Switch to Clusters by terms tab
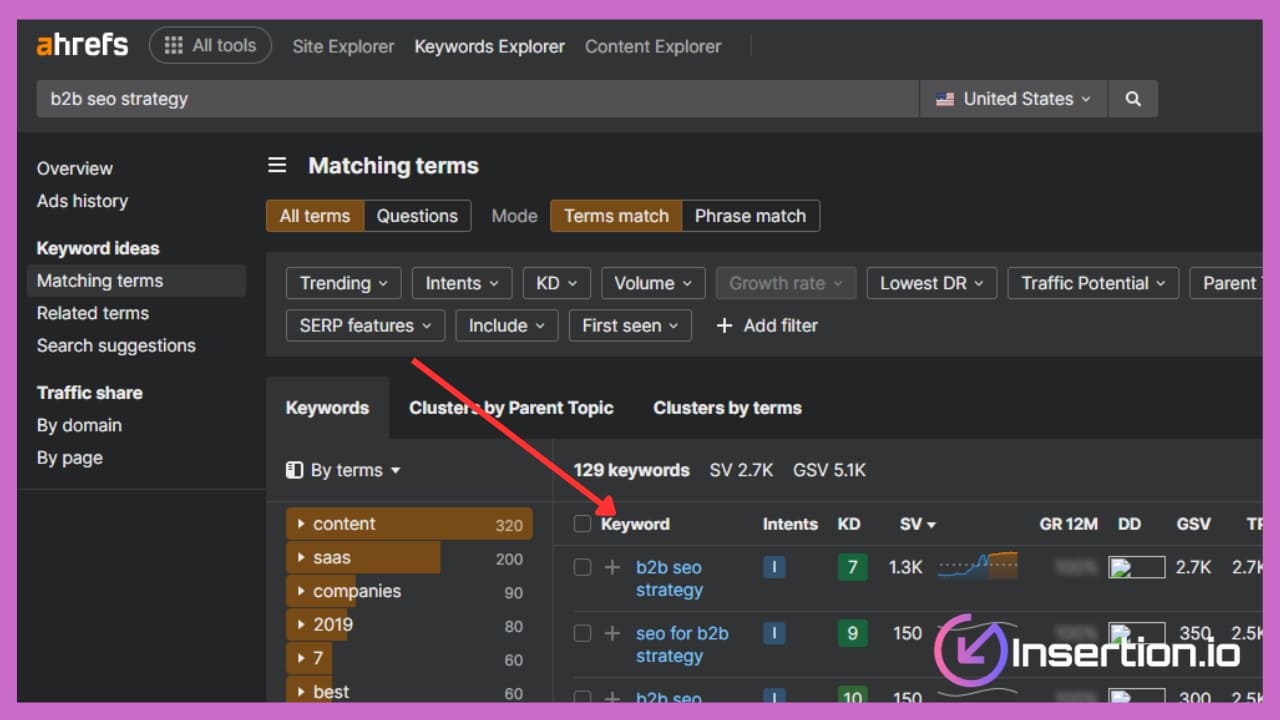The image size is (1280, 720). pyautogui.click(x=727, y=407)
